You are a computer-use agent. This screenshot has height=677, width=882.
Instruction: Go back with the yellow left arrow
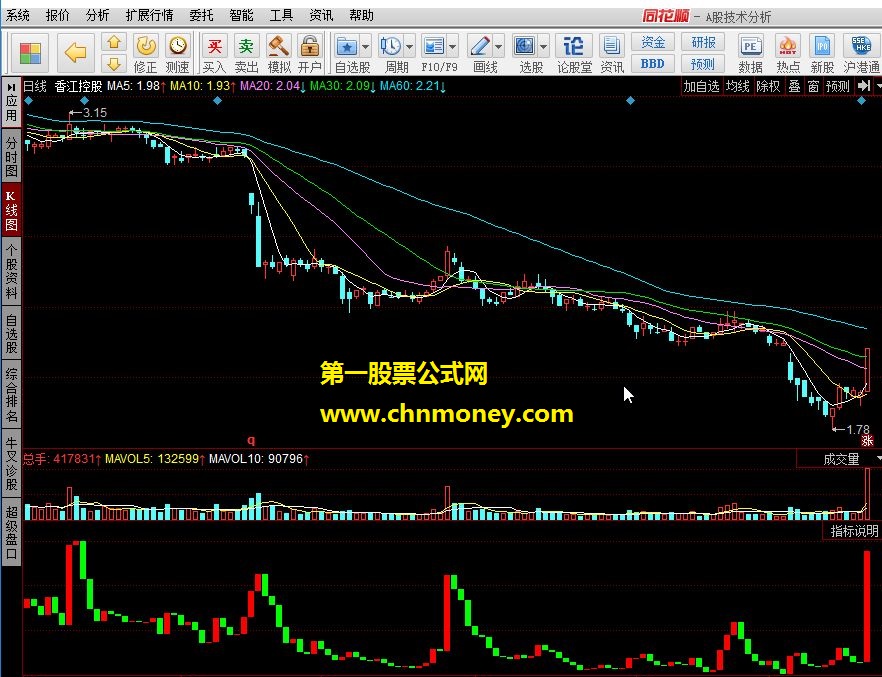tap(75, 53)
